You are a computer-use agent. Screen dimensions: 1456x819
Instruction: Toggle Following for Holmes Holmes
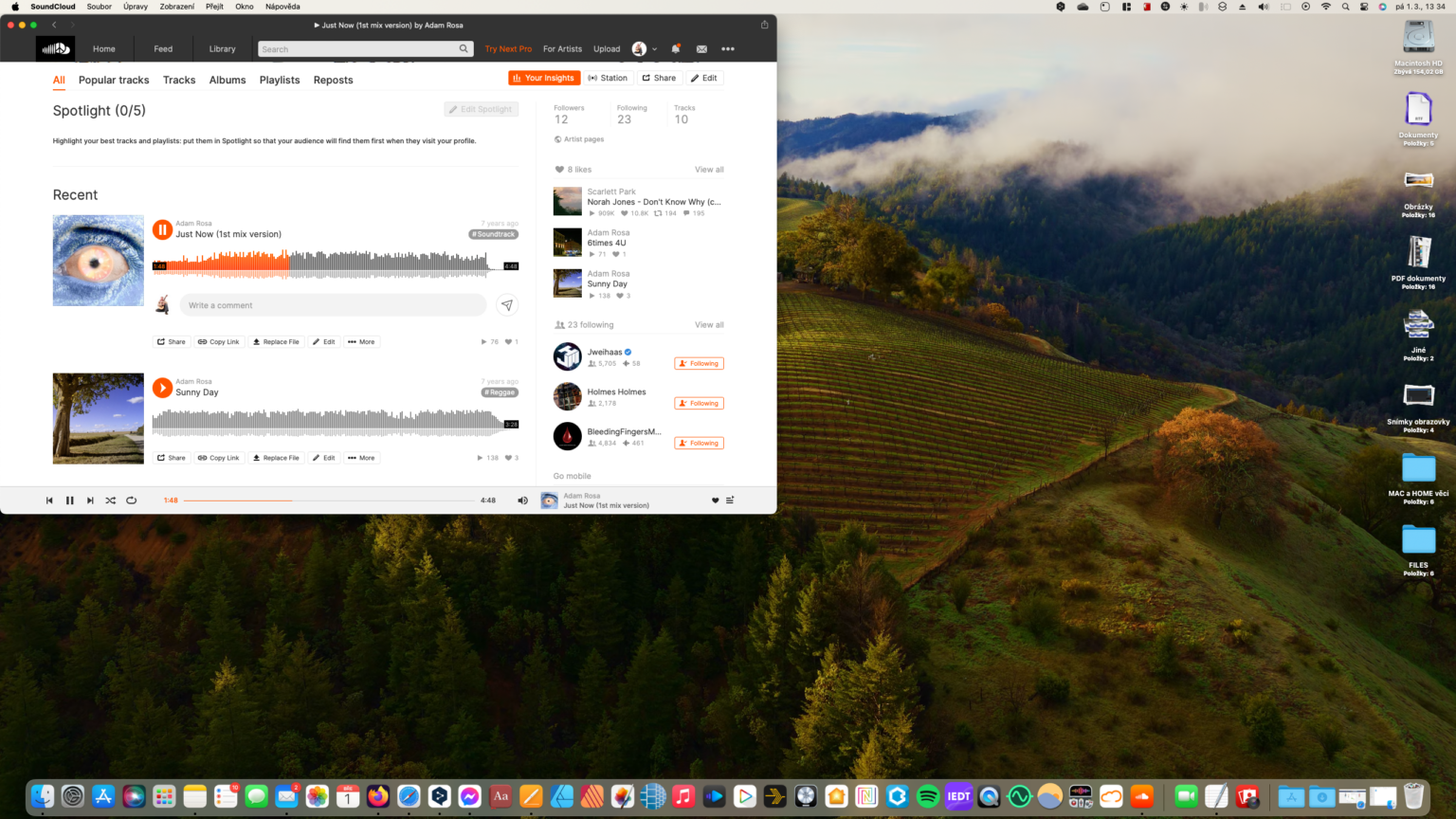[699, 403]
